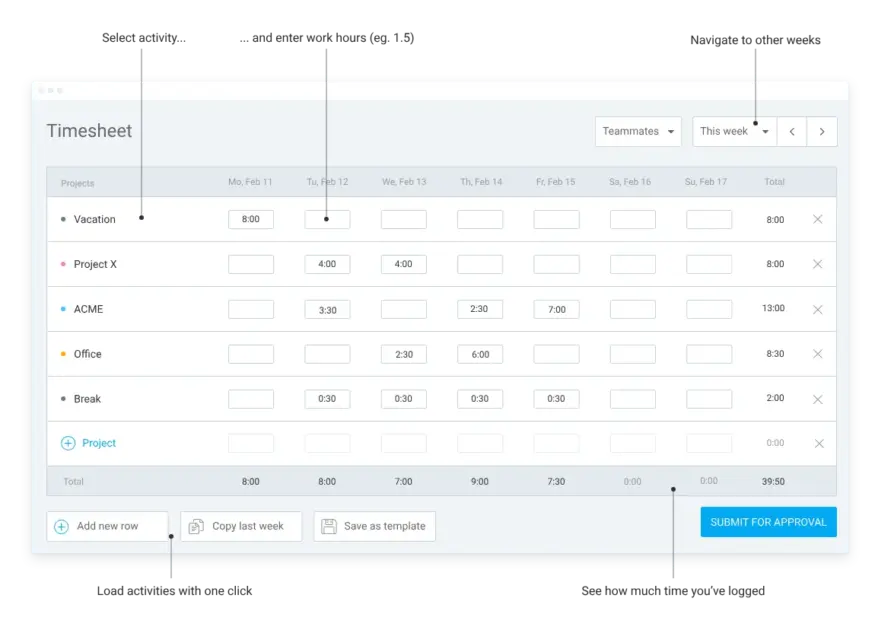Remove the Project X row with its X icon
Image resolution: width=875 pixels, height=630 pixels.
818,264
